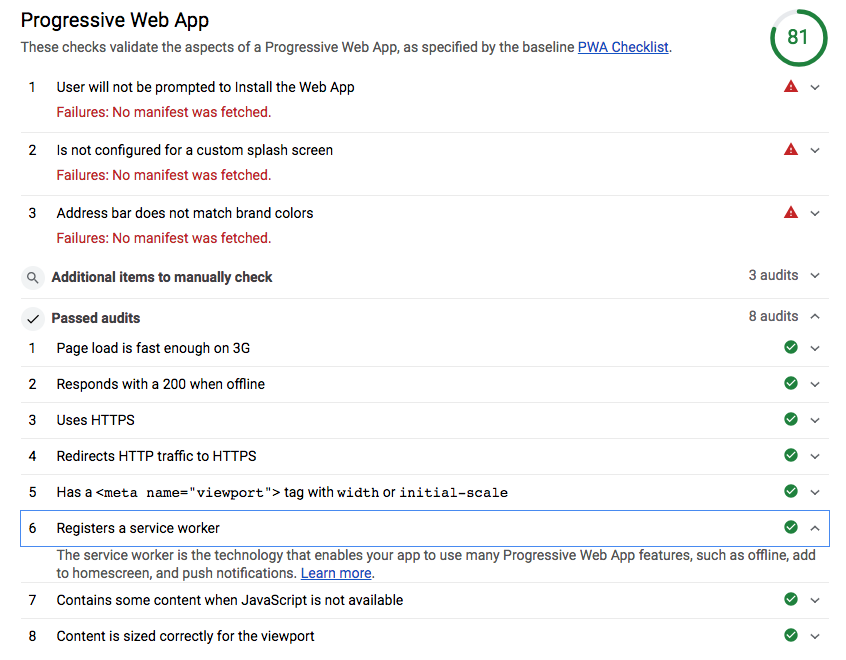This screenshot has height=660, width=846.
Task: Expand the Responds with a 200 when offline chevron
Action: pyautogui.click(x=815, y=384)
